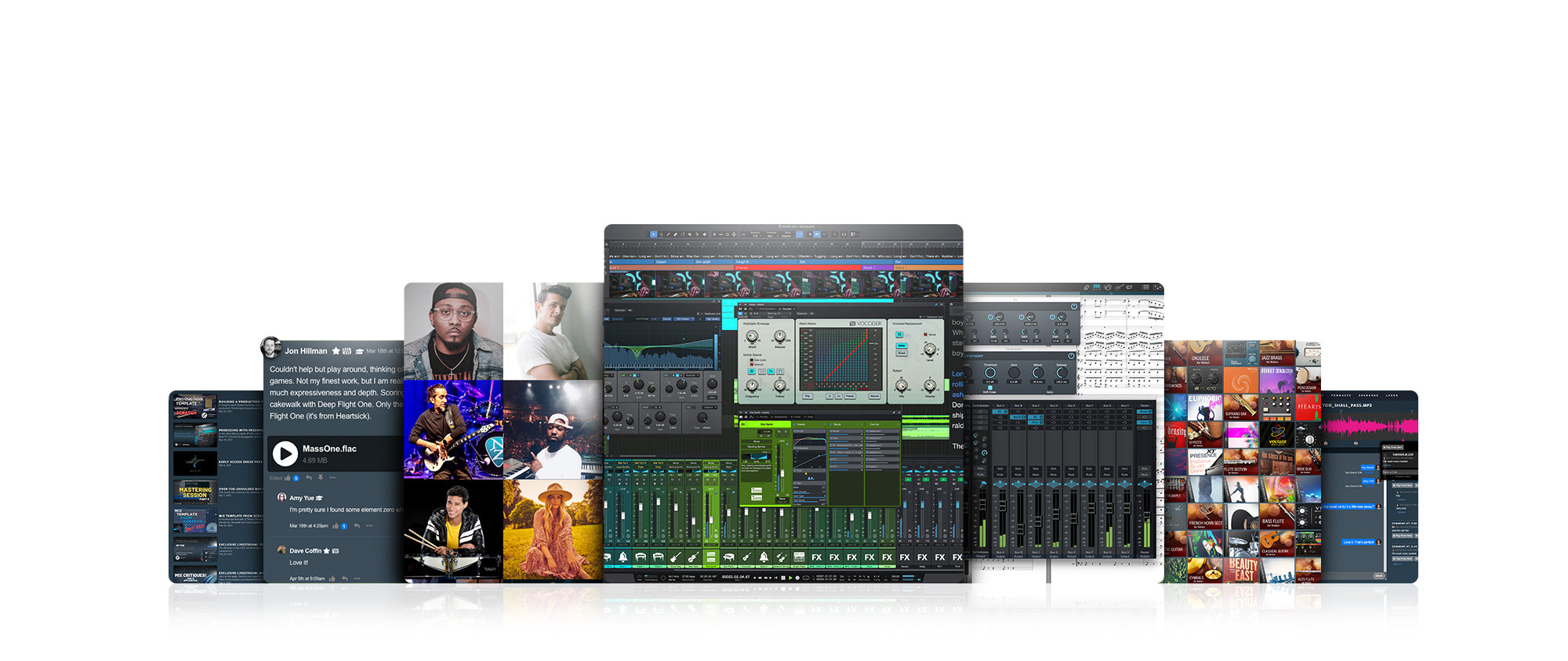Reply to Amy Yue's comment
Image resolution: width=1568 pixels, height=661 pixels.
357,525
